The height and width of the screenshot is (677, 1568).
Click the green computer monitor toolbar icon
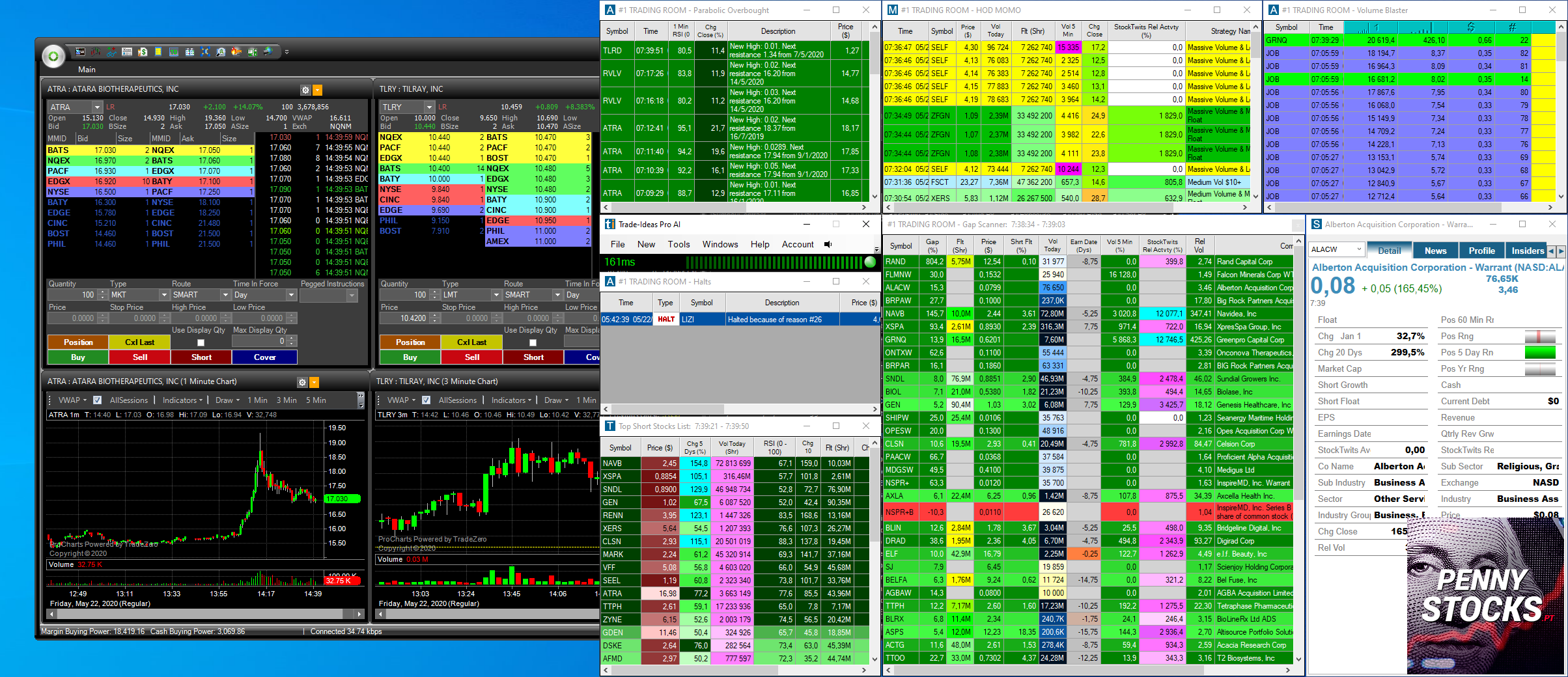(252, 51)
